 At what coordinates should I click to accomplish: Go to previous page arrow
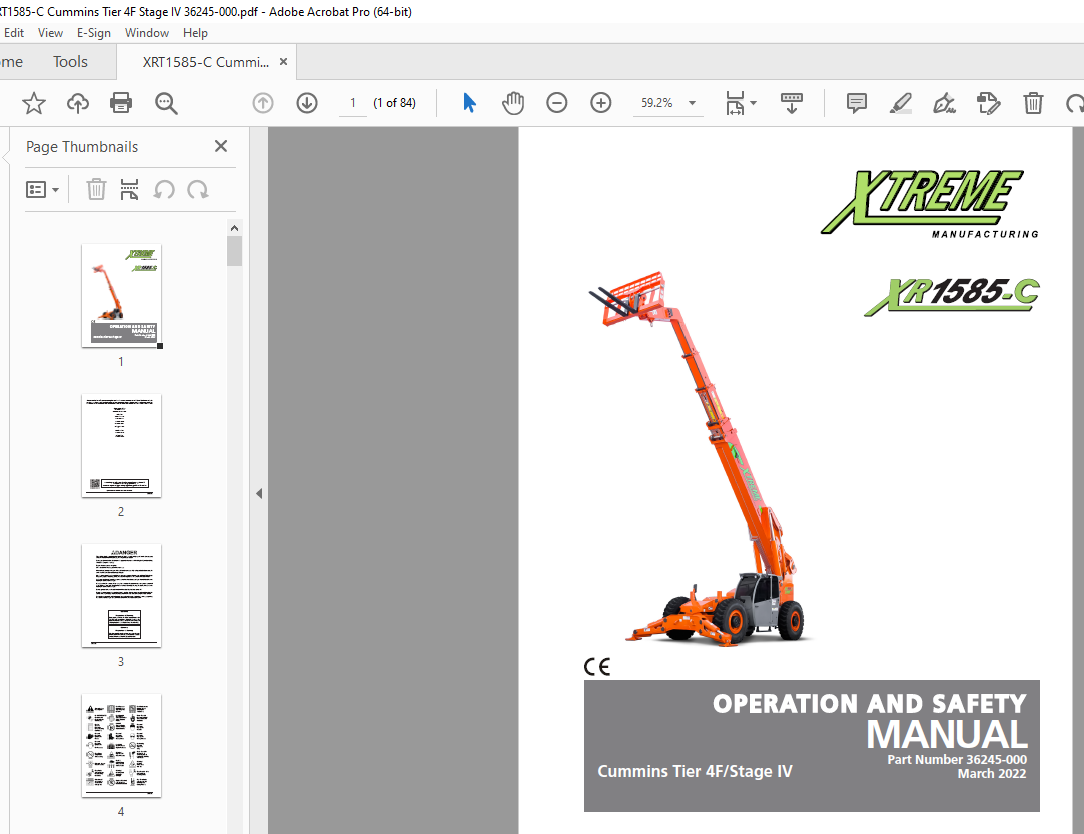[x=263, y=103]
